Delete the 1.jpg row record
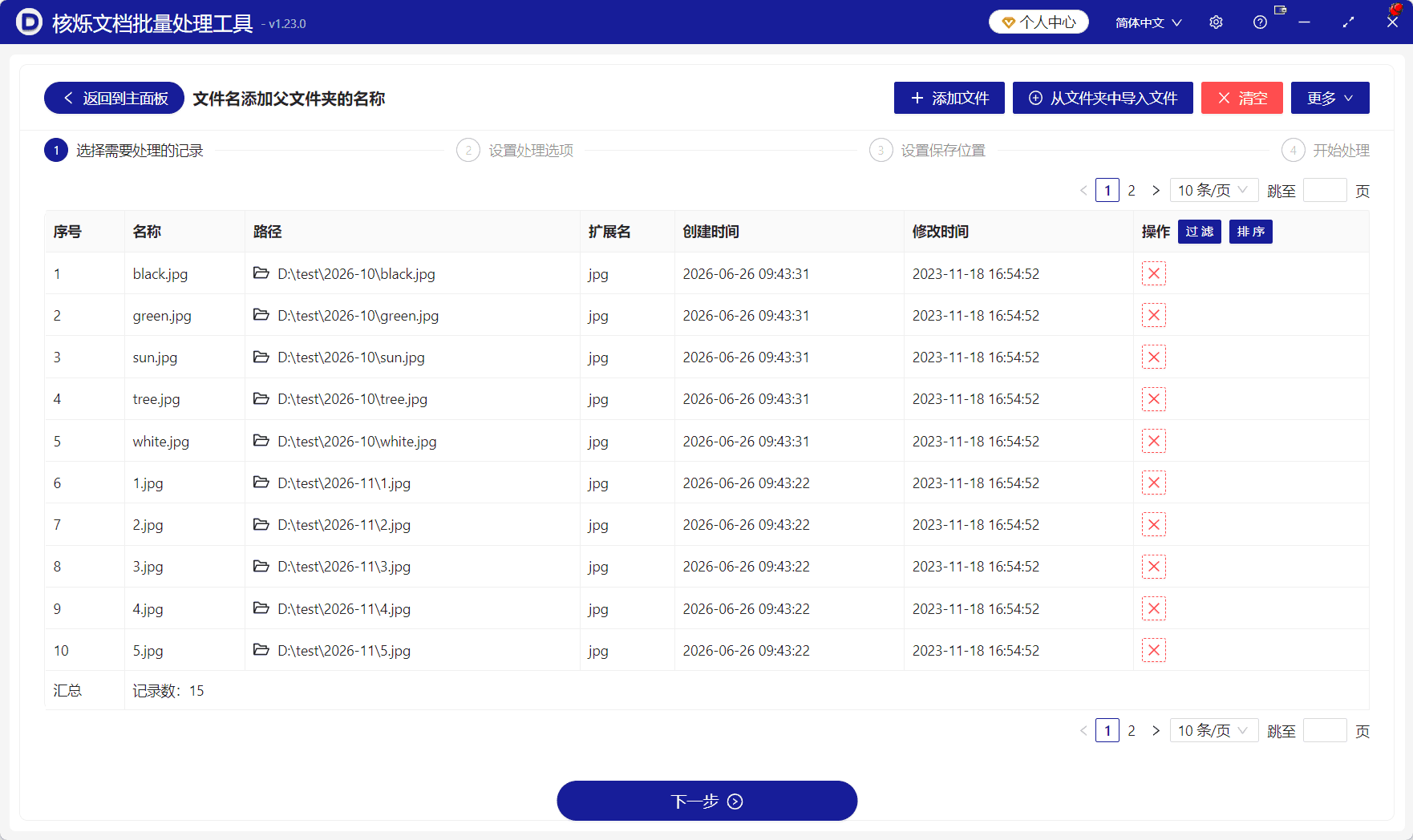1413x840 pixels. [1153, 483]
